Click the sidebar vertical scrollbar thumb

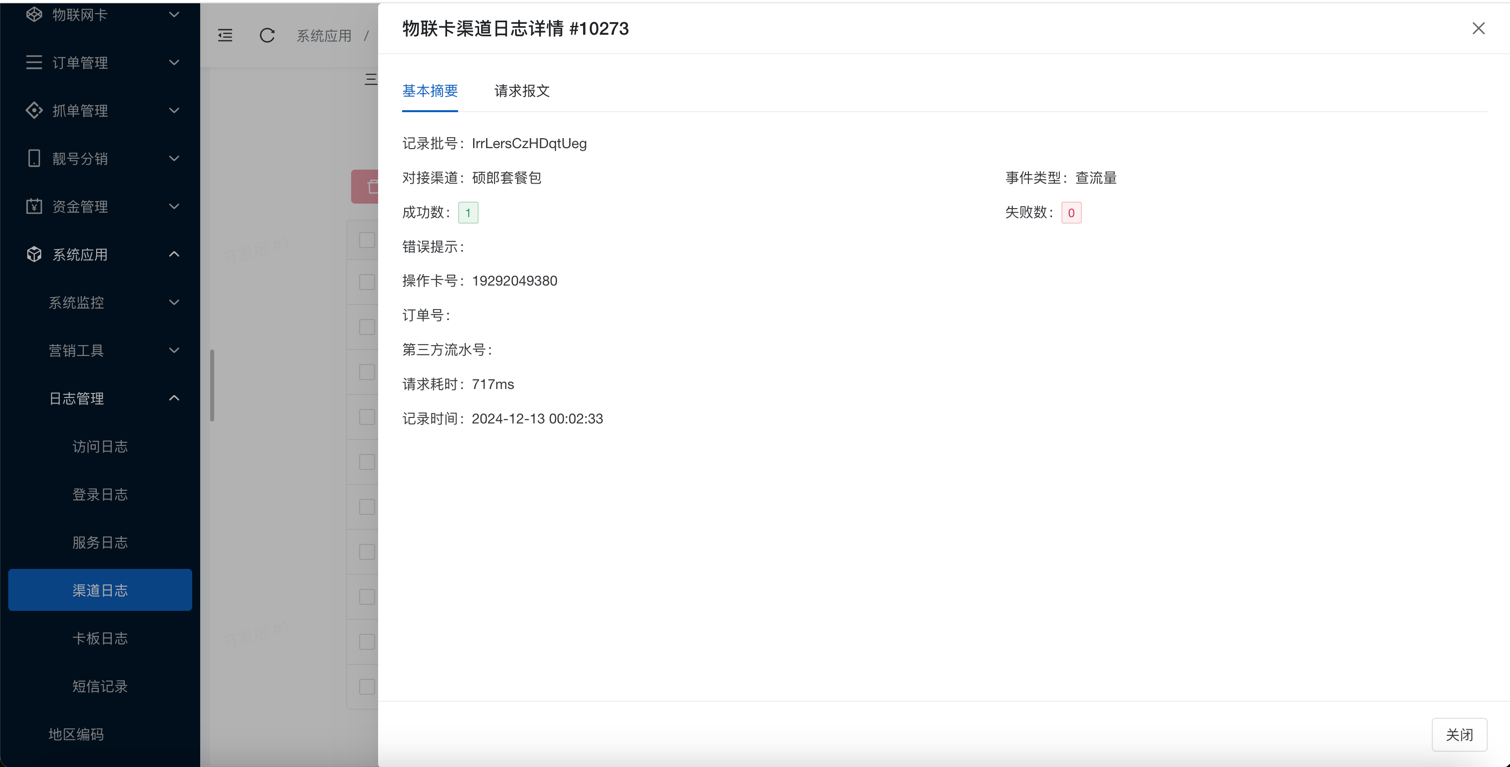[x=212, y=385]
